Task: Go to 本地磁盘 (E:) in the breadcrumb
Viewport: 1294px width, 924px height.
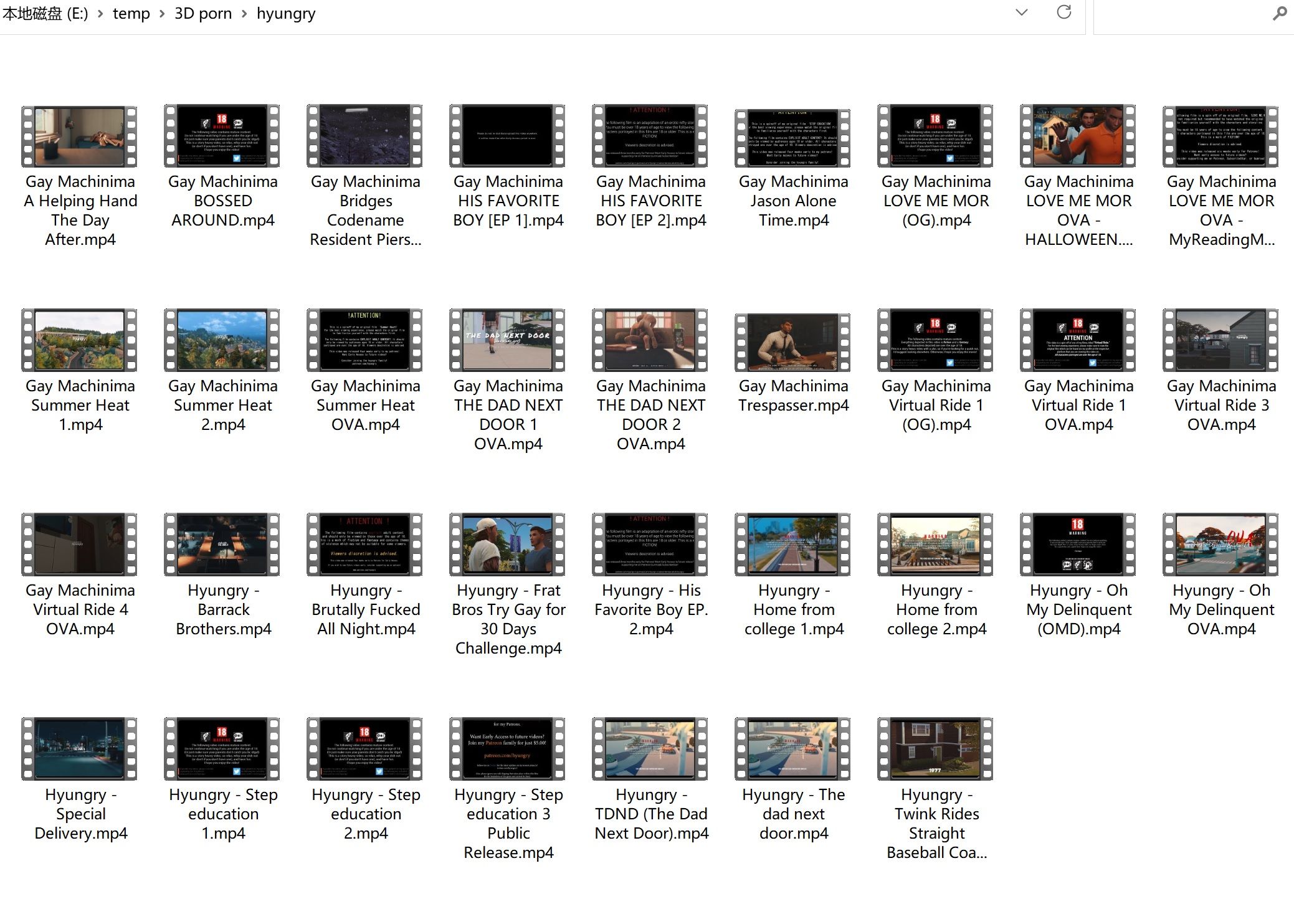Action: coord(45,14)
